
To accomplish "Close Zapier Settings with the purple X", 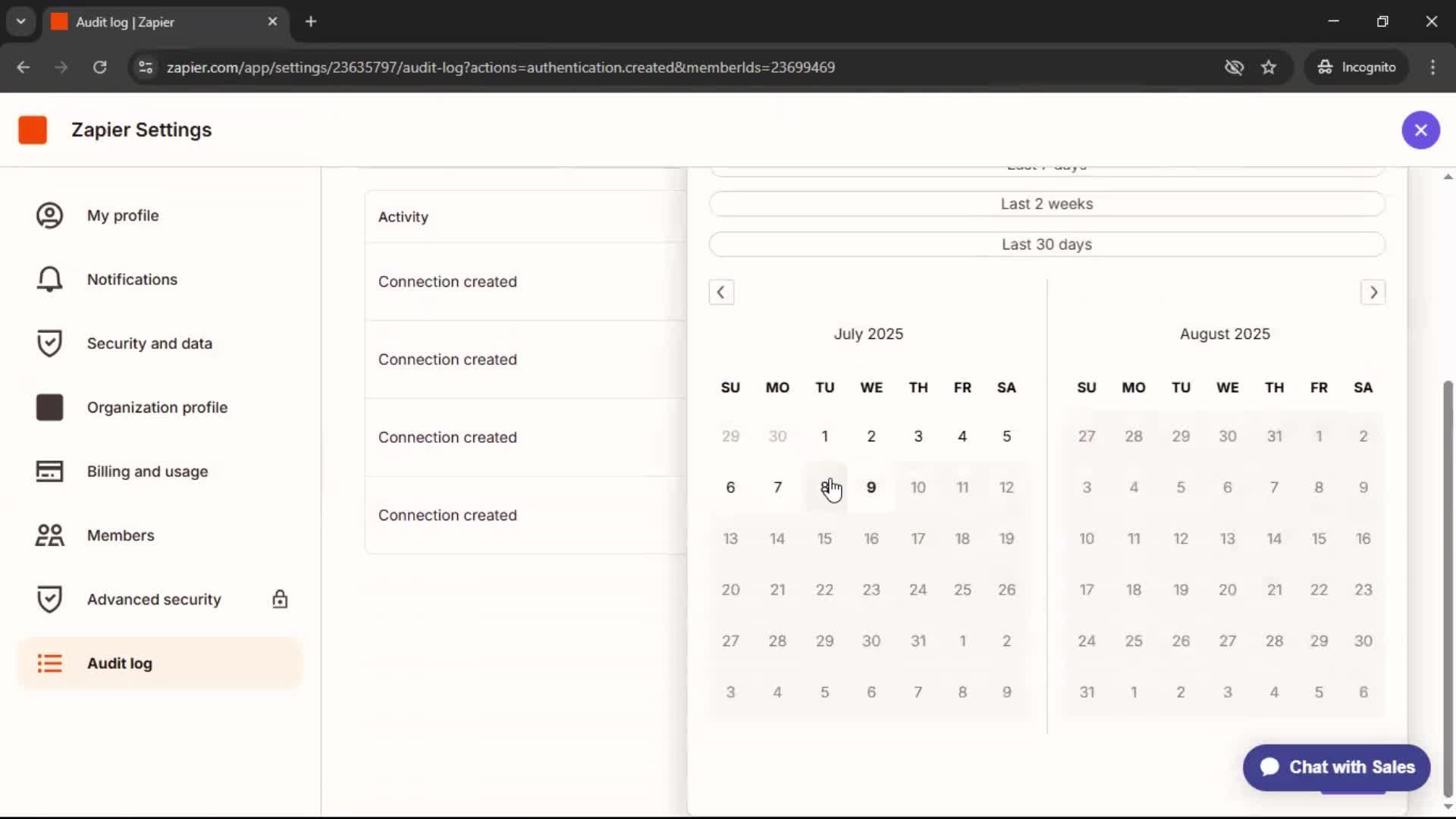I will (1420, 130).
